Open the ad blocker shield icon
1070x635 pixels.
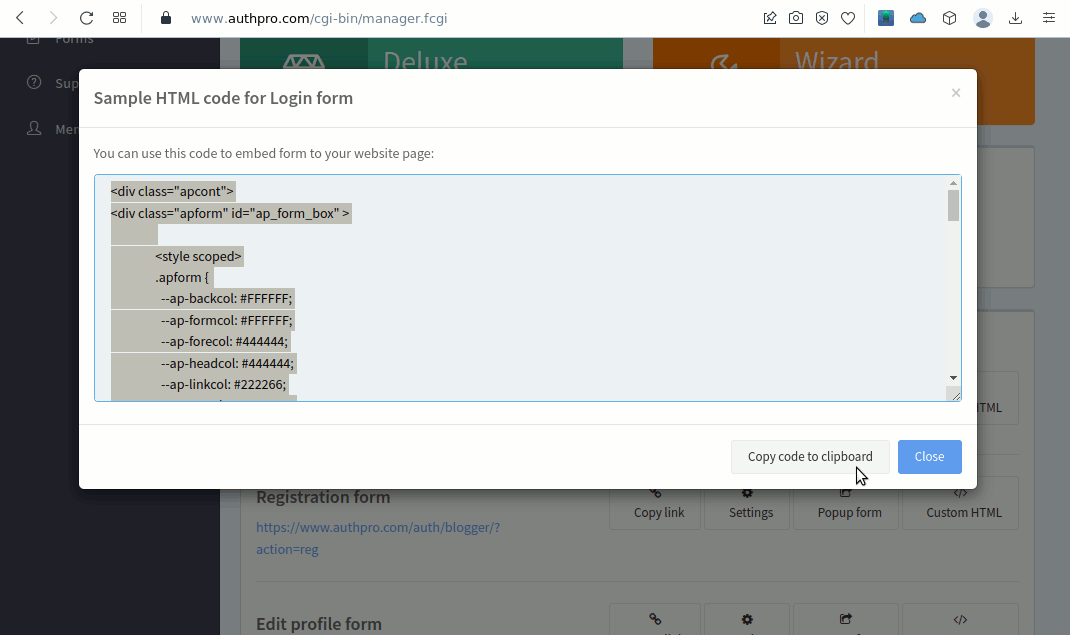[822, 18]
